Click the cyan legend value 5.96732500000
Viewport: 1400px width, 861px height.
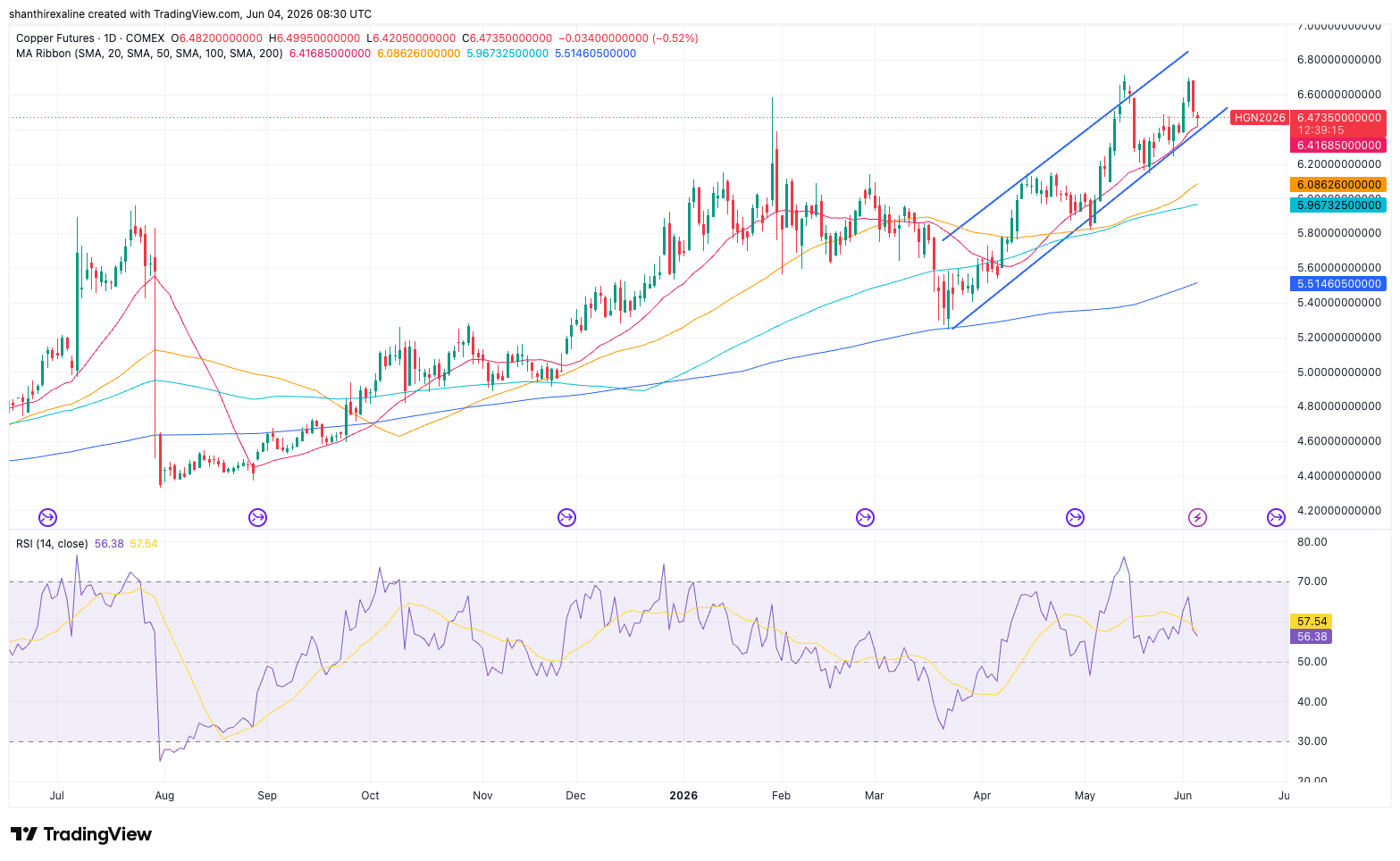click(507, 54)
